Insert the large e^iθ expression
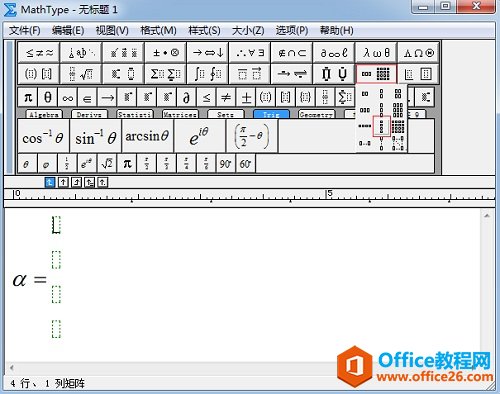 pos(200,136)
